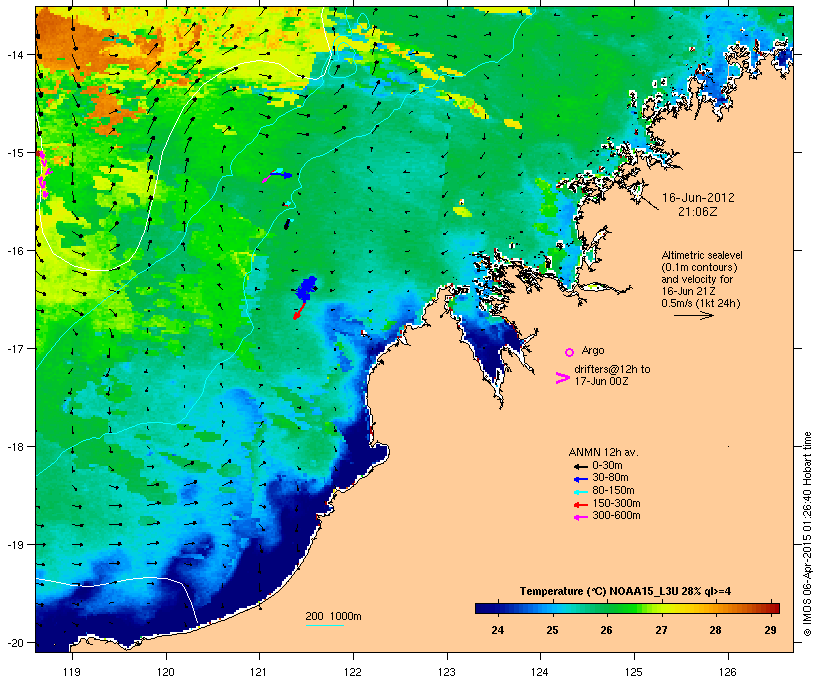Click the 'Argo' legend label
This screenshot has width=820, height=680.
click(593, 350)
